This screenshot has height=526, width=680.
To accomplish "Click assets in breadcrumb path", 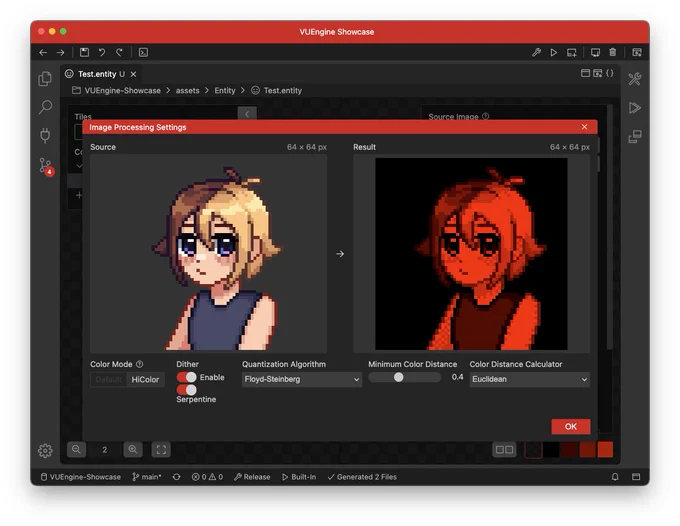I will tap(187, 91).
